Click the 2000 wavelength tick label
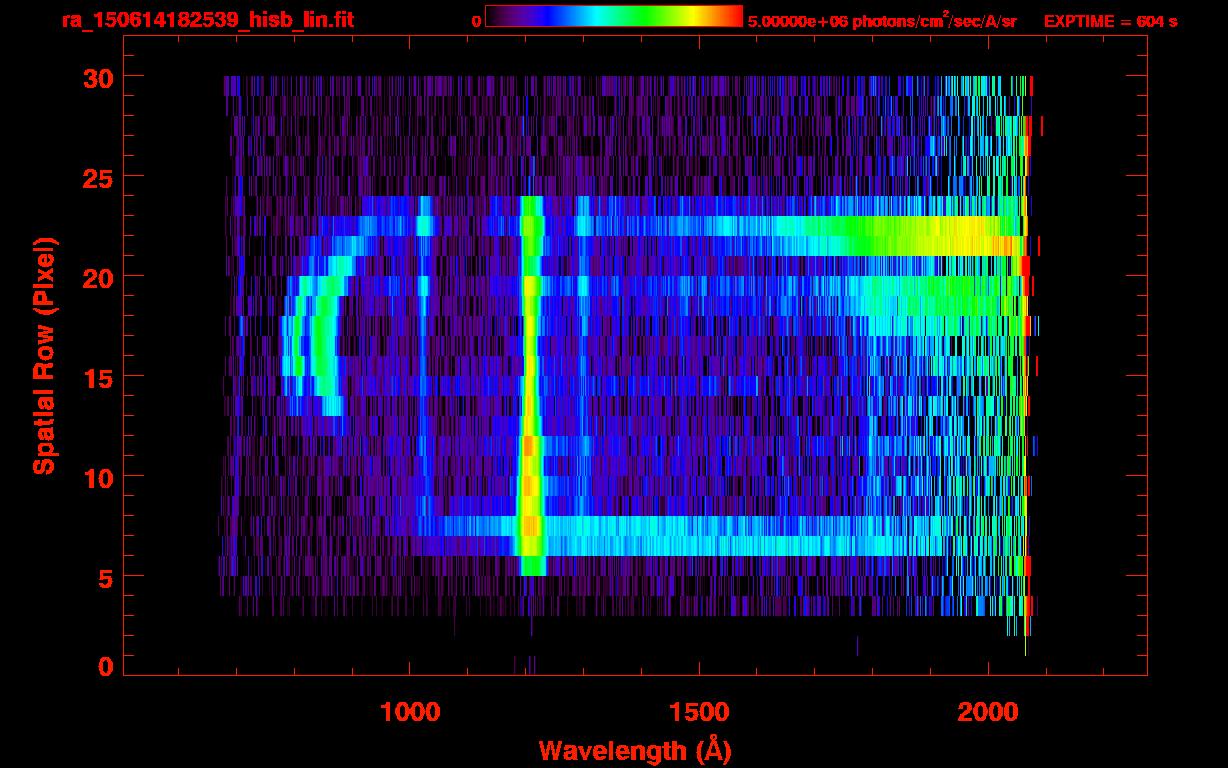Screen dimensions: 1228x768 [x=988, y=711]
